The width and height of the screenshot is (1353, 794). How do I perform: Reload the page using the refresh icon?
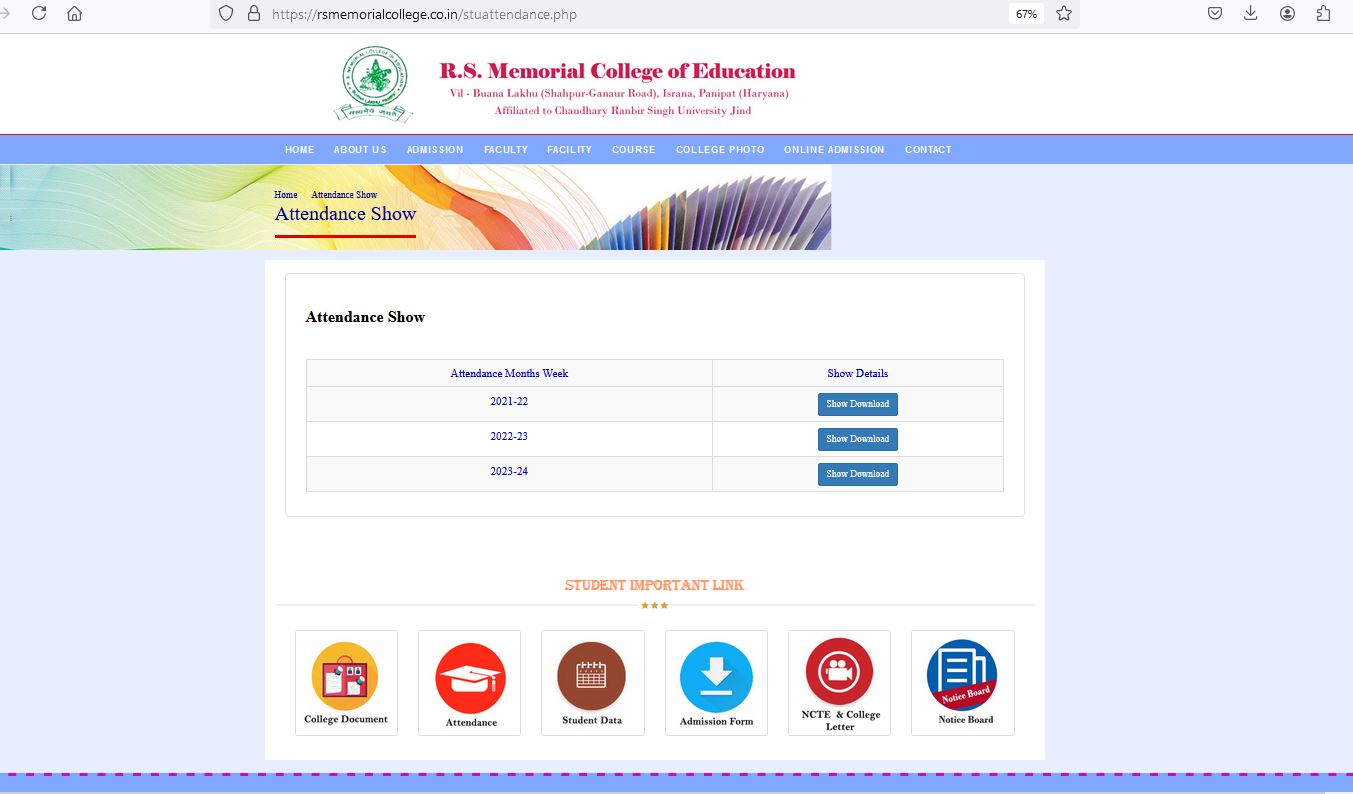point(39,14)
